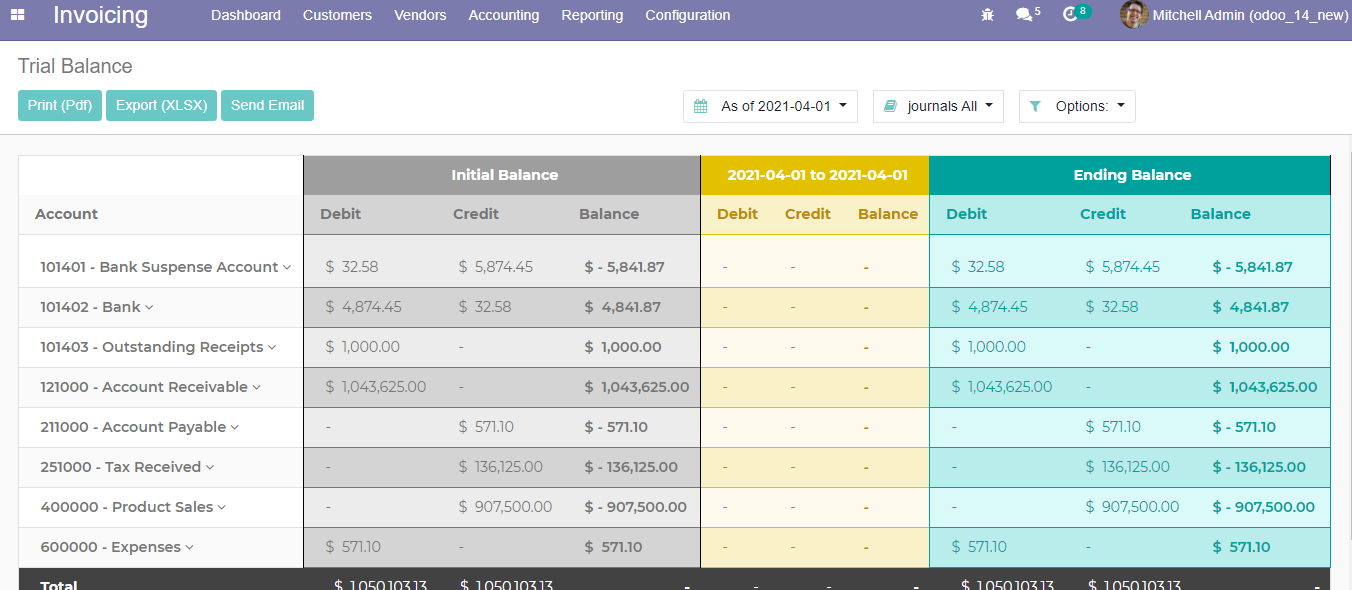Image resolution: width=1352 pixels, height=590 pixels.
Task: Click the funnel filter icon
Action: pyautogui.click(x=1035, y=106)
